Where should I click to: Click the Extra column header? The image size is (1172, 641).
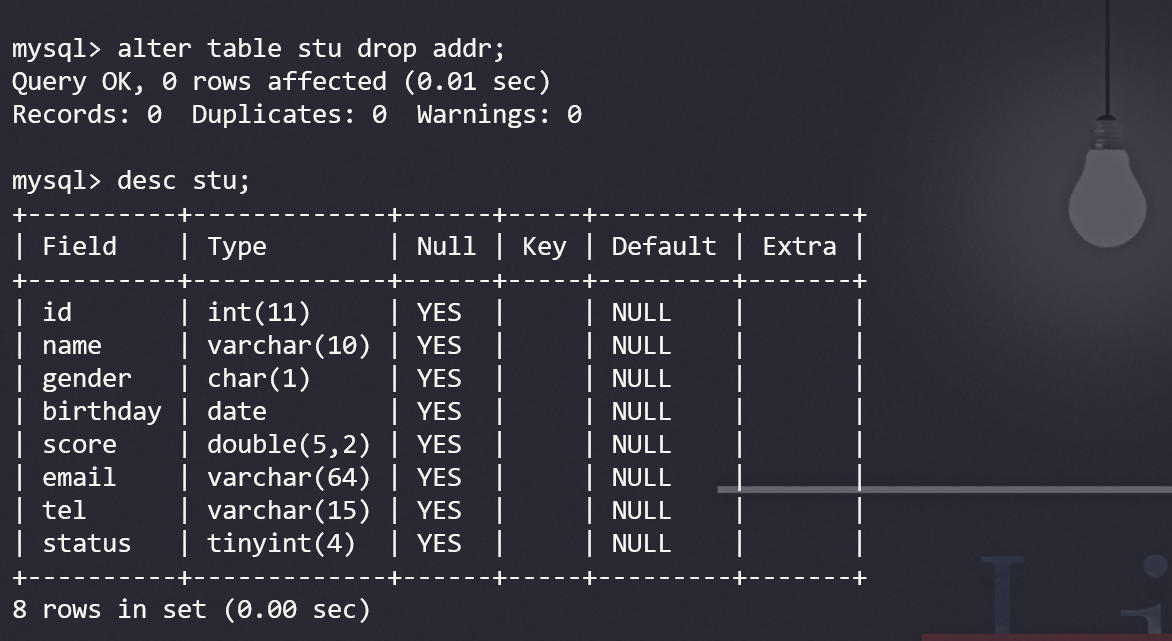click(799, 246)
